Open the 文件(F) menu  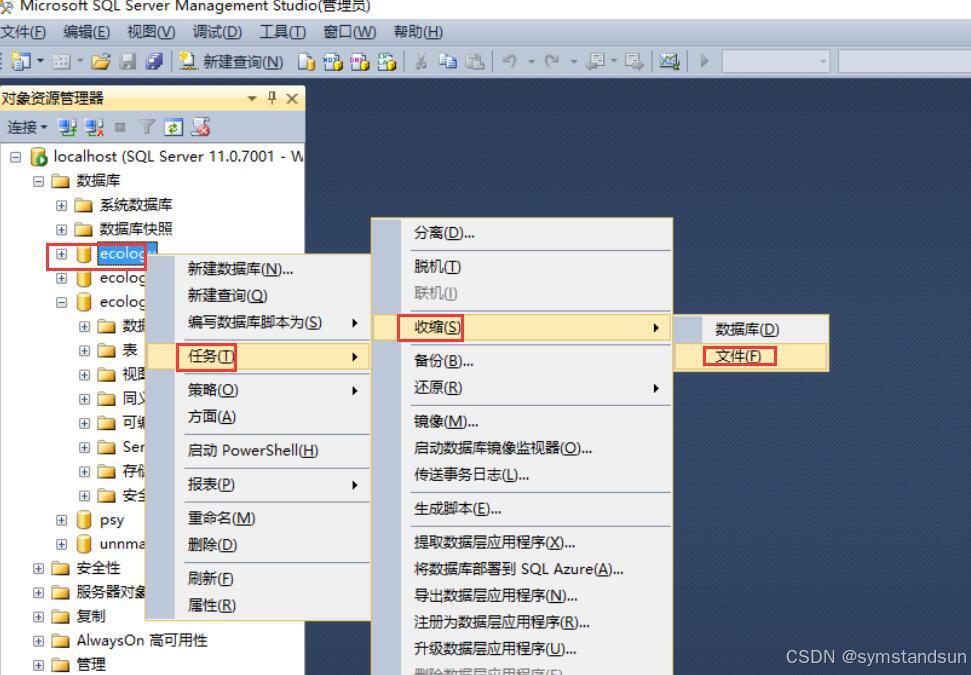click(24, 32)
